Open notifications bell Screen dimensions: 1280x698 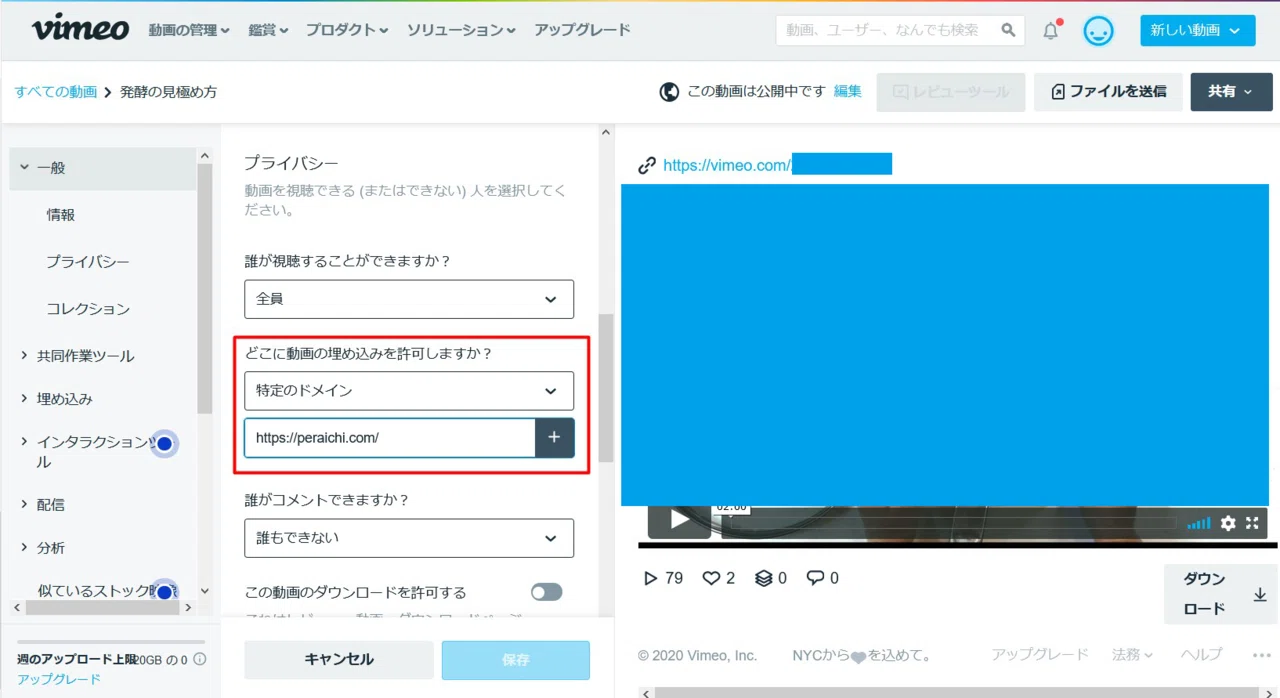[x=1051, y=30]
